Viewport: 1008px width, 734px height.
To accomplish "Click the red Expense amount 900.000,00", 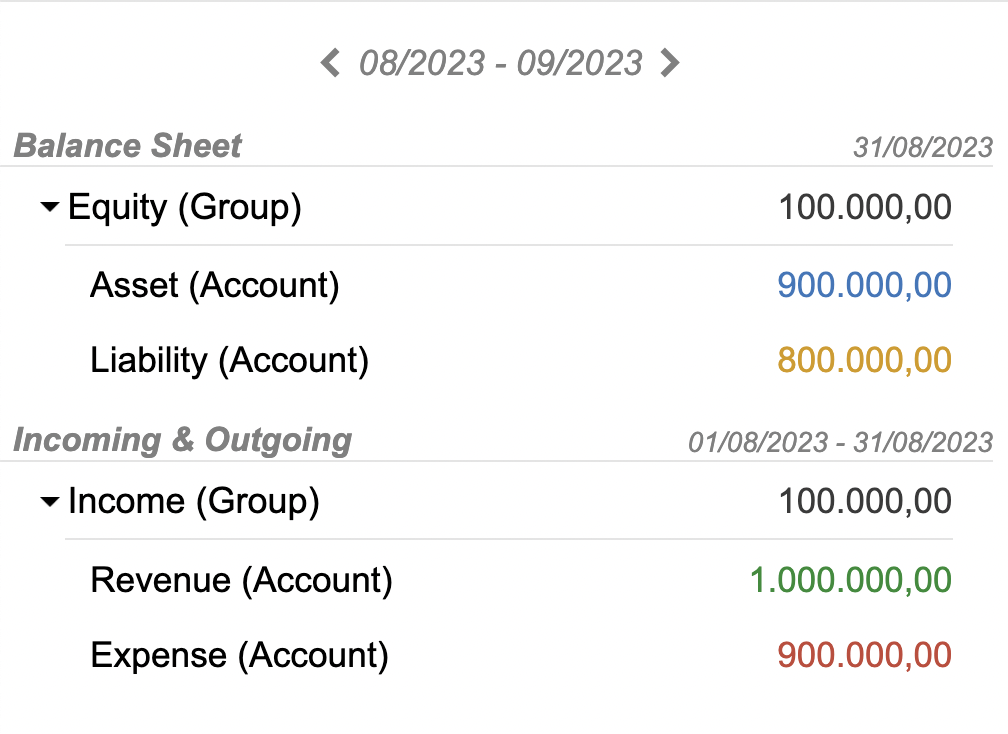I will pos(864,656).
